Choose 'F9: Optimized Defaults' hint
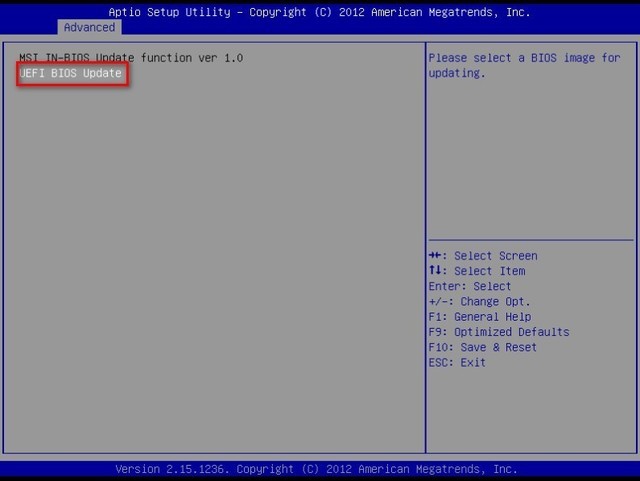This screenshot has width=640, height=481. [x=498, y=332]
